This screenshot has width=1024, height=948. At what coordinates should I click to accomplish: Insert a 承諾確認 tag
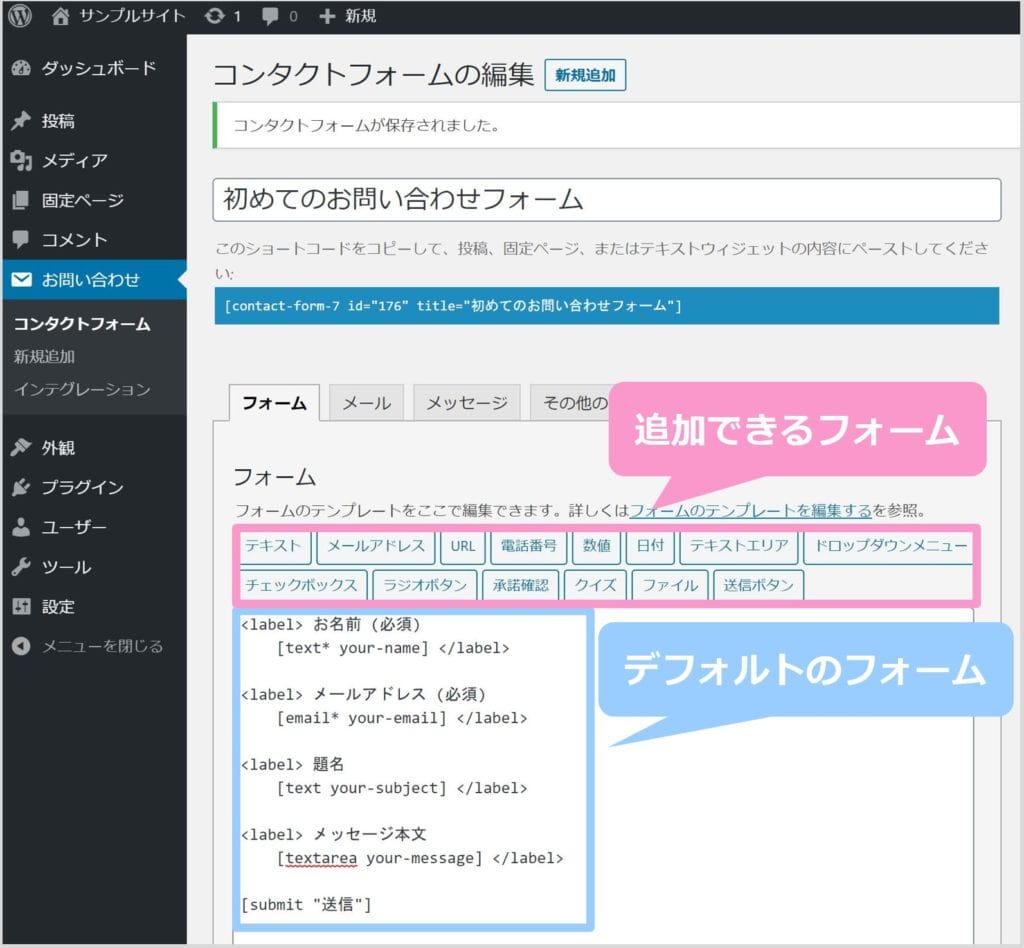click(x=520, y=584)
